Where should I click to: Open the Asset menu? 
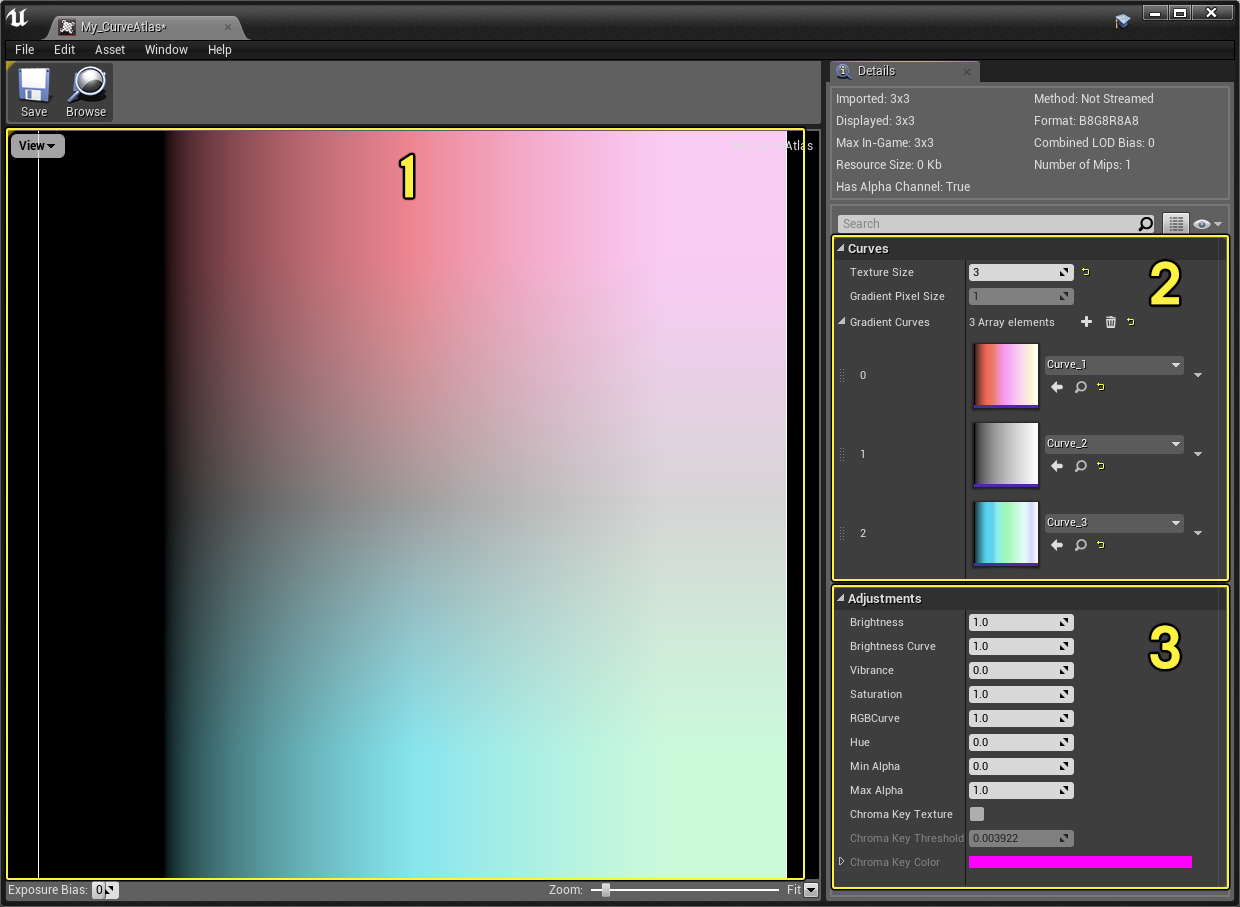[110, 50]
